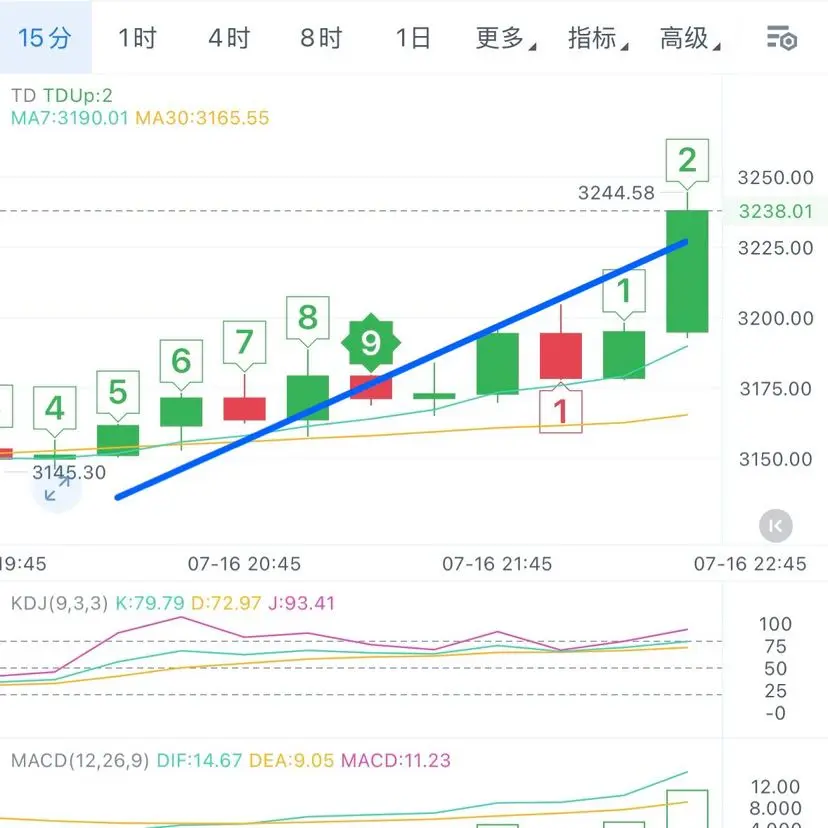Switch to the 1日 timeframe
This screenshot has height=828, width=828.
(x=413, y=39)
